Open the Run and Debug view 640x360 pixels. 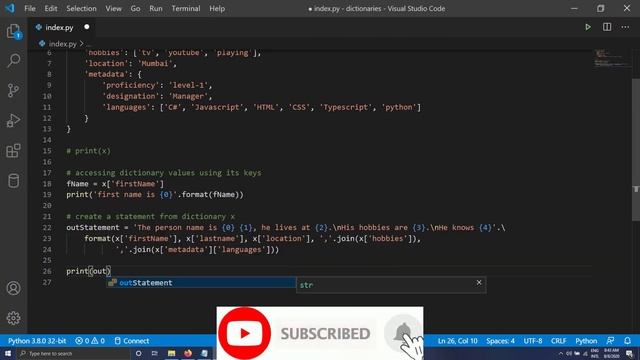pyautogui.click(x=13, y=120)
